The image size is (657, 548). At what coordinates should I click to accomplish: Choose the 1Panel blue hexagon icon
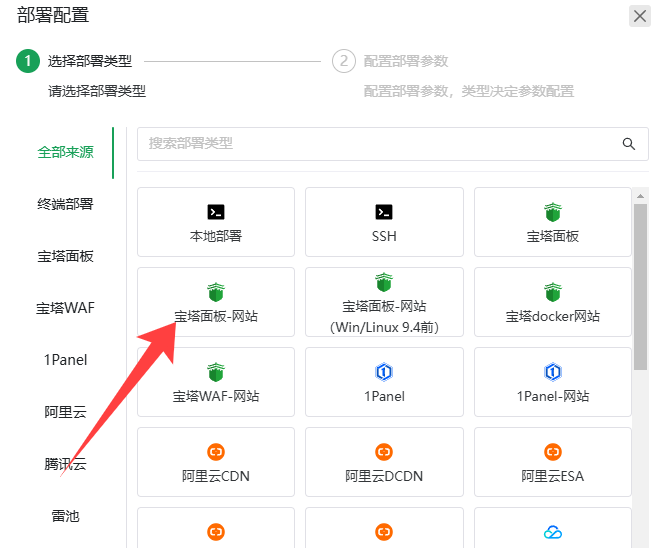tap(384, 372)
